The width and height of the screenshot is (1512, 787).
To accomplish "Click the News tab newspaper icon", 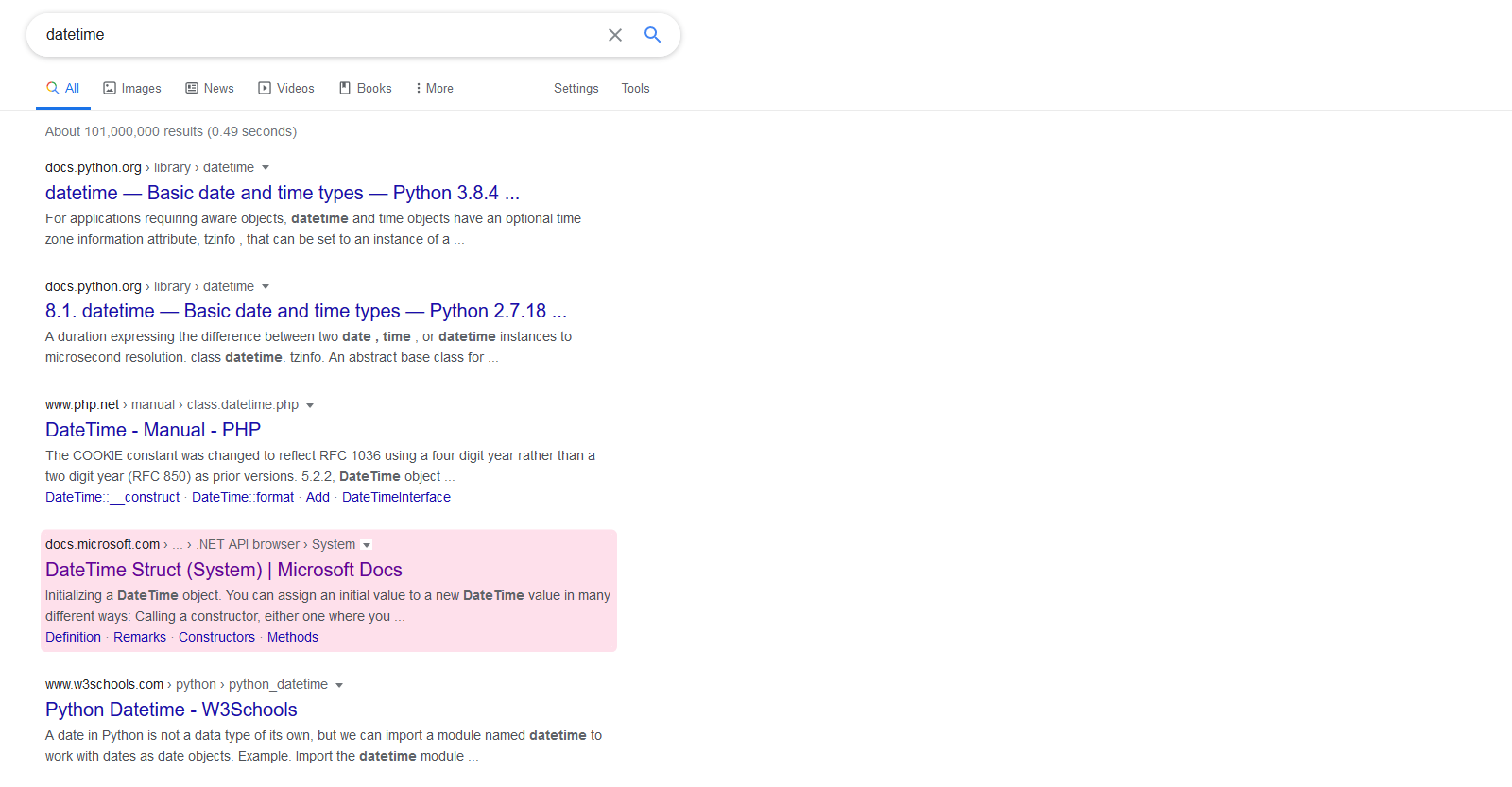I will click(192, 88).
